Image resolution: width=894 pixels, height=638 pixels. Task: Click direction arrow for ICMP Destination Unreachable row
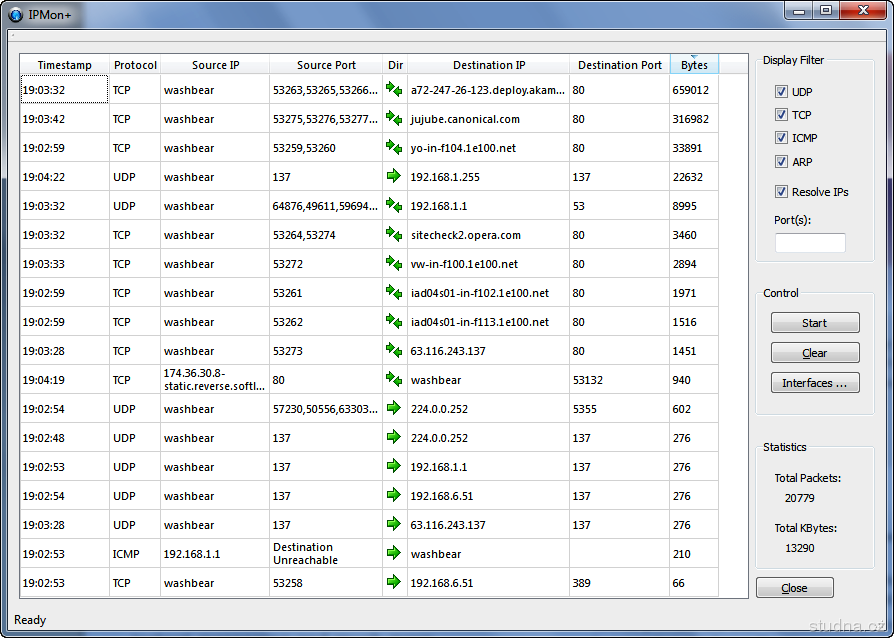394,553
